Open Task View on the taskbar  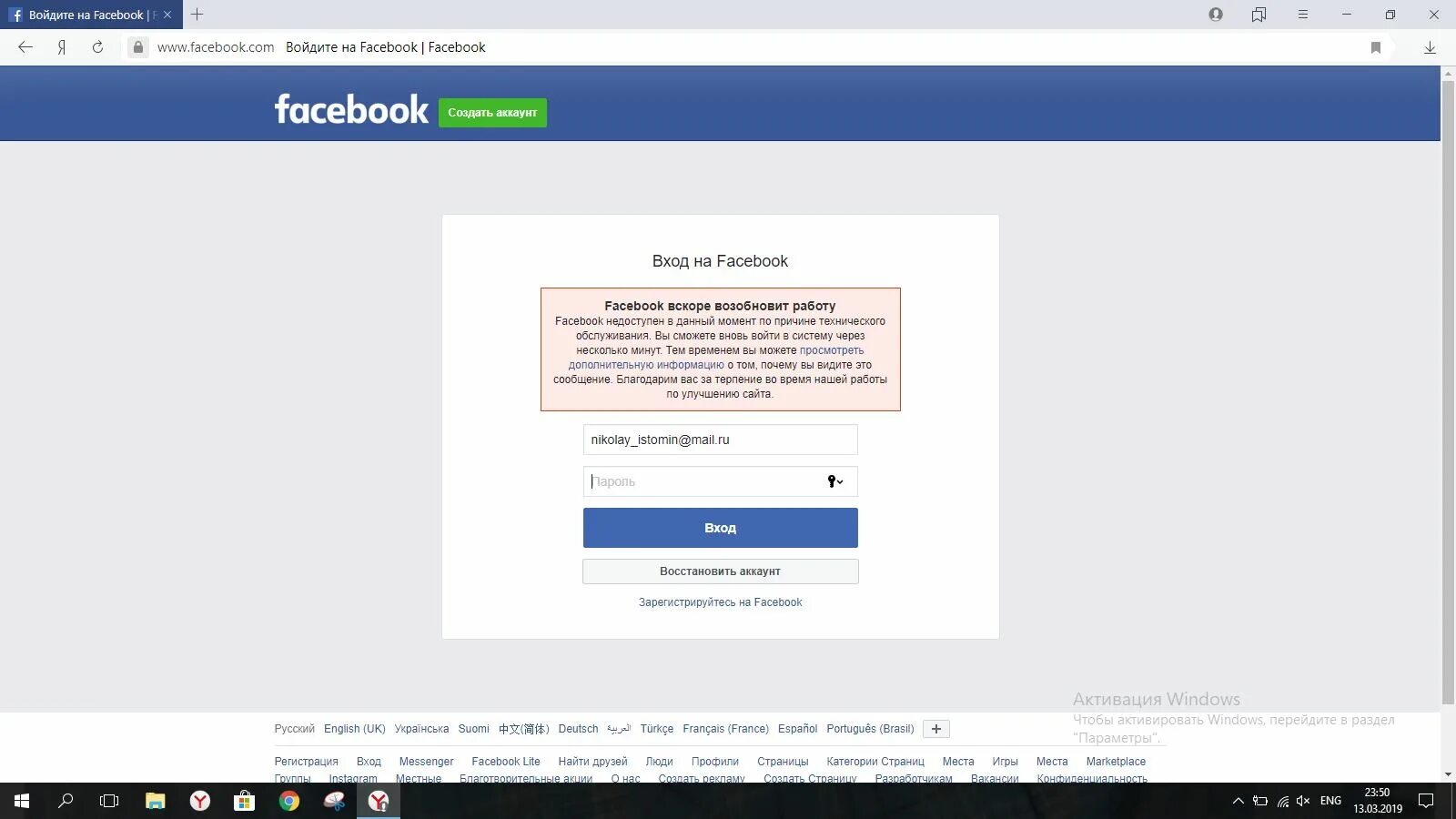[x=109, y=801]
